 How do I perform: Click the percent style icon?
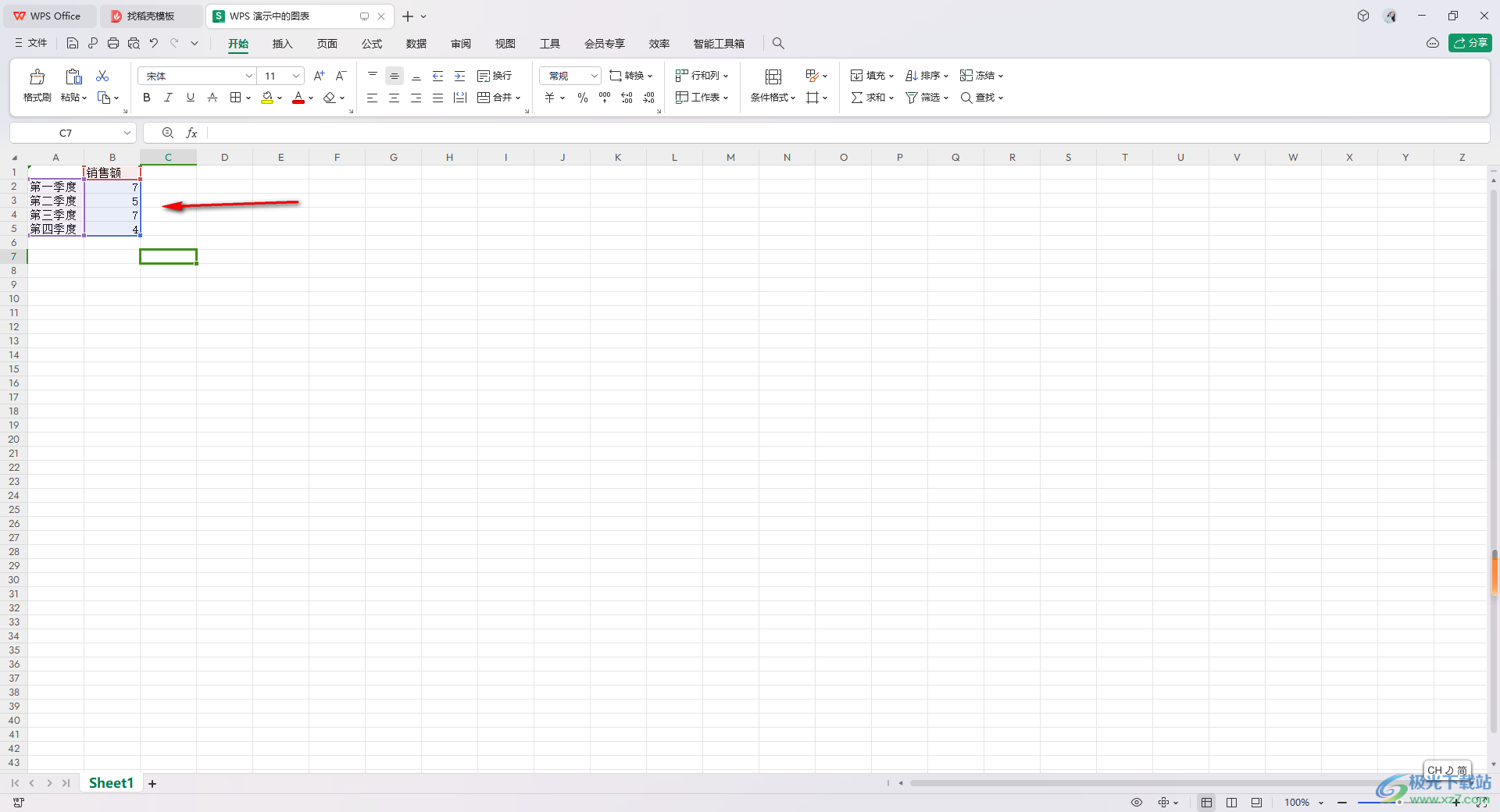pos(582,98)
